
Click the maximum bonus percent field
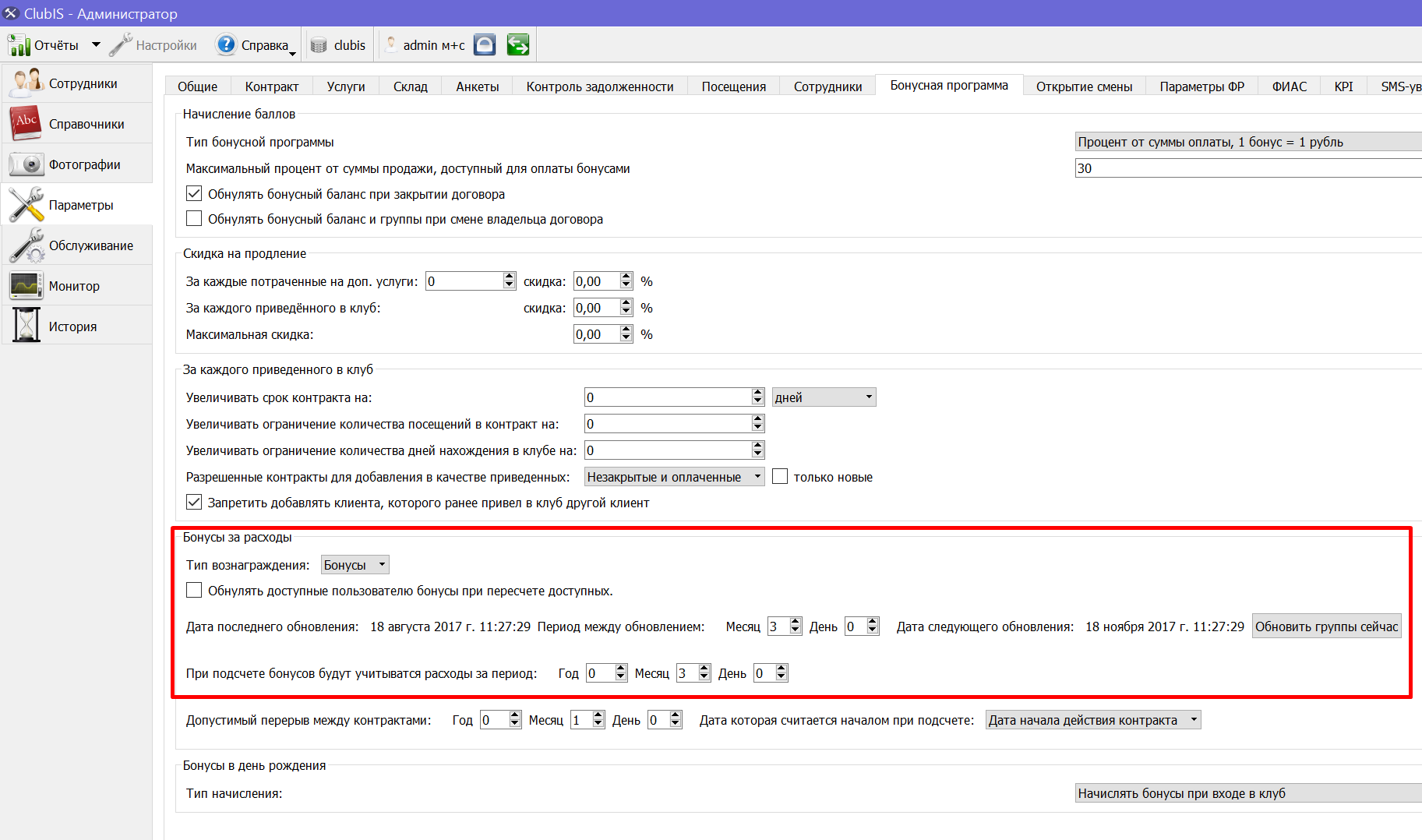click(x=1248, y=168)
